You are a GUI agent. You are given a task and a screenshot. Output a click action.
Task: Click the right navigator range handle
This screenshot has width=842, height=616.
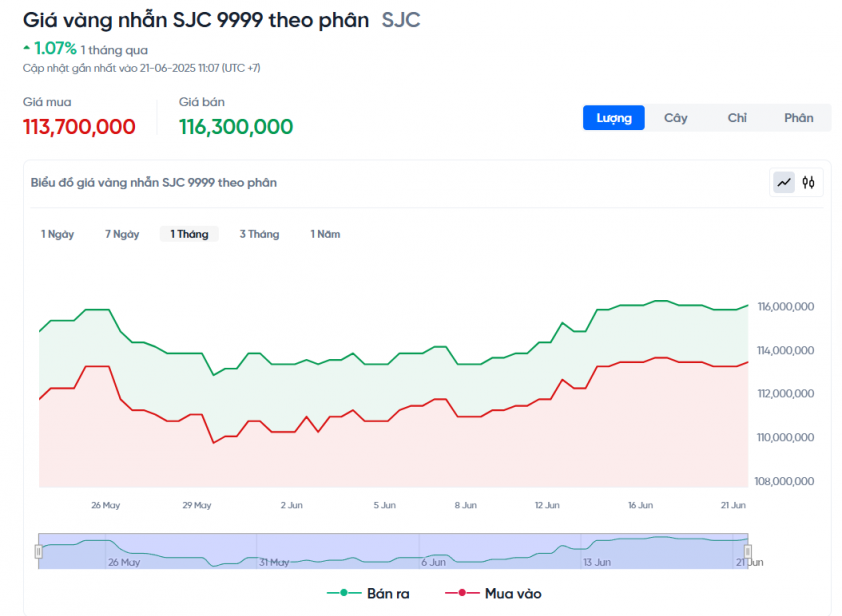tap(748, 551)
